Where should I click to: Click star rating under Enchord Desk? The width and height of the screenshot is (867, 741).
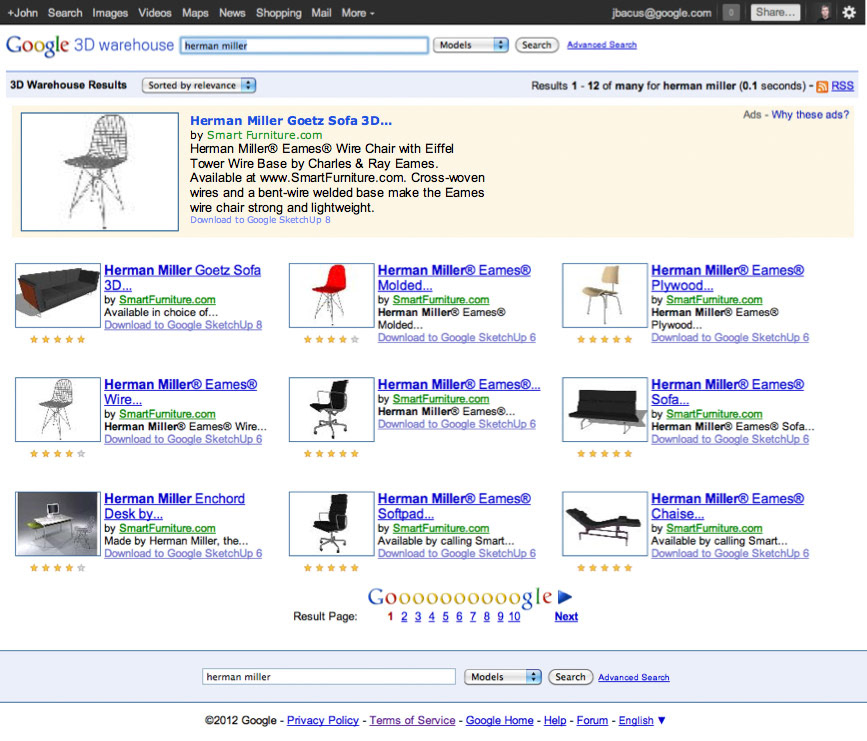(58, 568)
